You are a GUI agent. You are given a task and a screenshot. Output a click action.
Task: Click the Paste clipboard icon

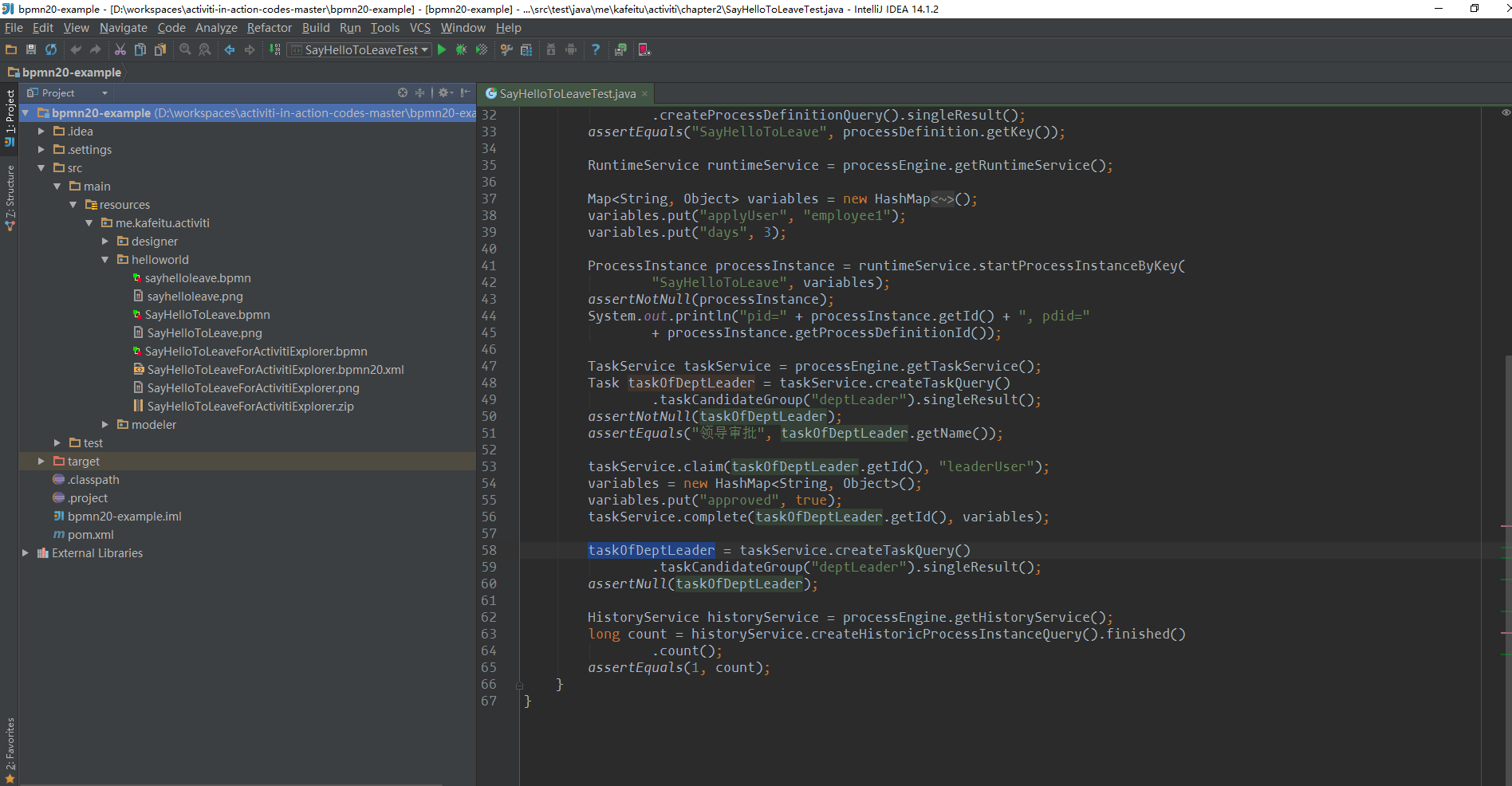(160, 49)
